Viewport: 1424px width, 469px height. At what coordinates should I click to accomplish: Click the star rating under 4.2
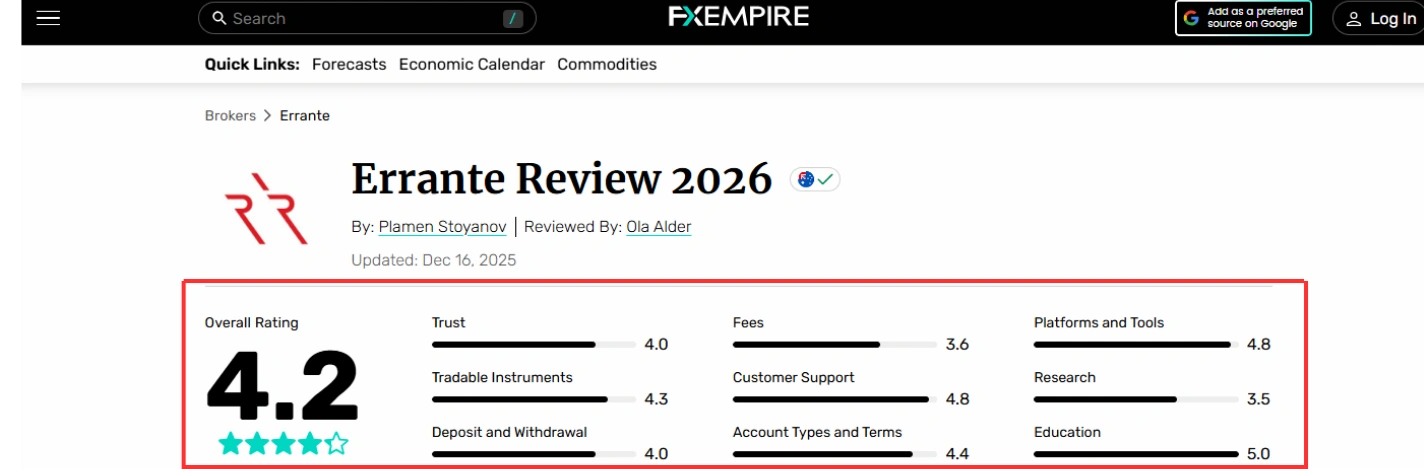point(283,442)
